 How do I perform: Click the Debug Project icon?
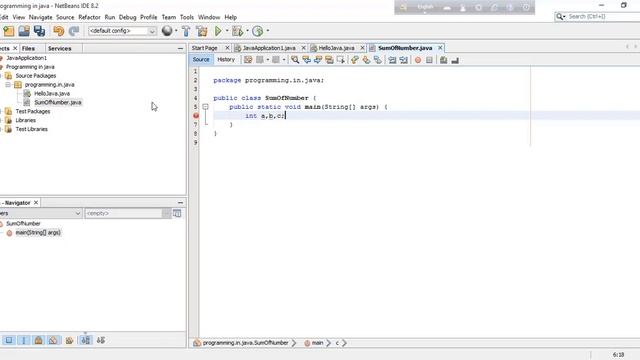click(237, 31)
